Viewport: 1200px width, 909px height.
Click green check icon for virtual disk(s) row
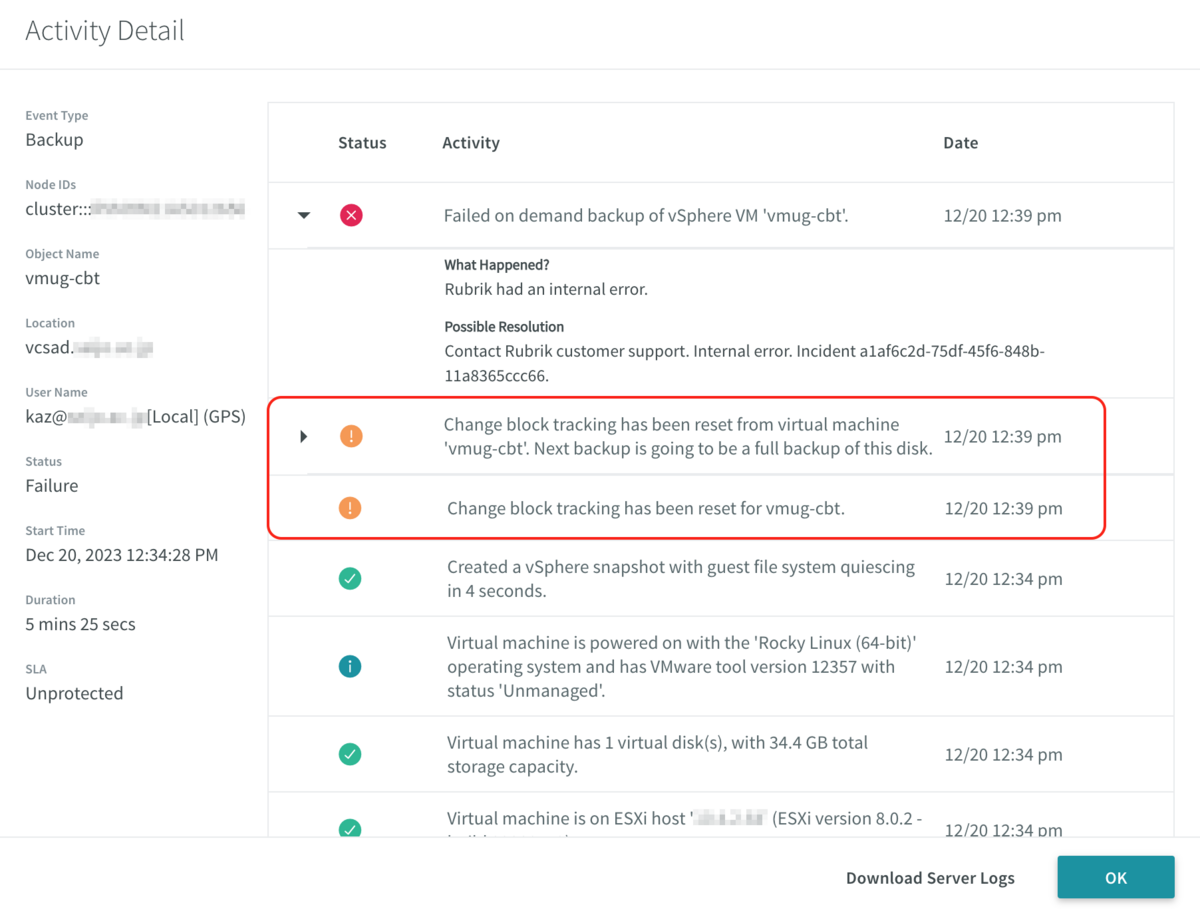pos(350,754)
